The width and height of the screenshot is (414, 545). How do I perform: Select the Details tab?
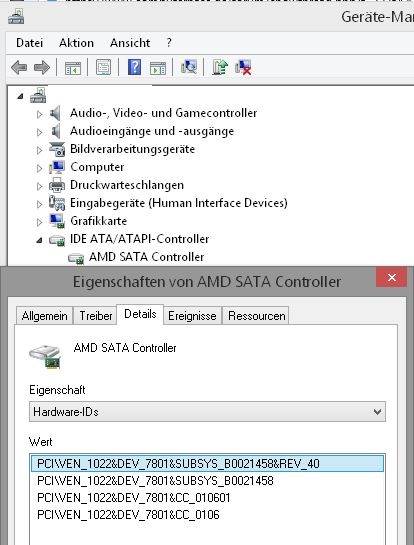[140, 315]
